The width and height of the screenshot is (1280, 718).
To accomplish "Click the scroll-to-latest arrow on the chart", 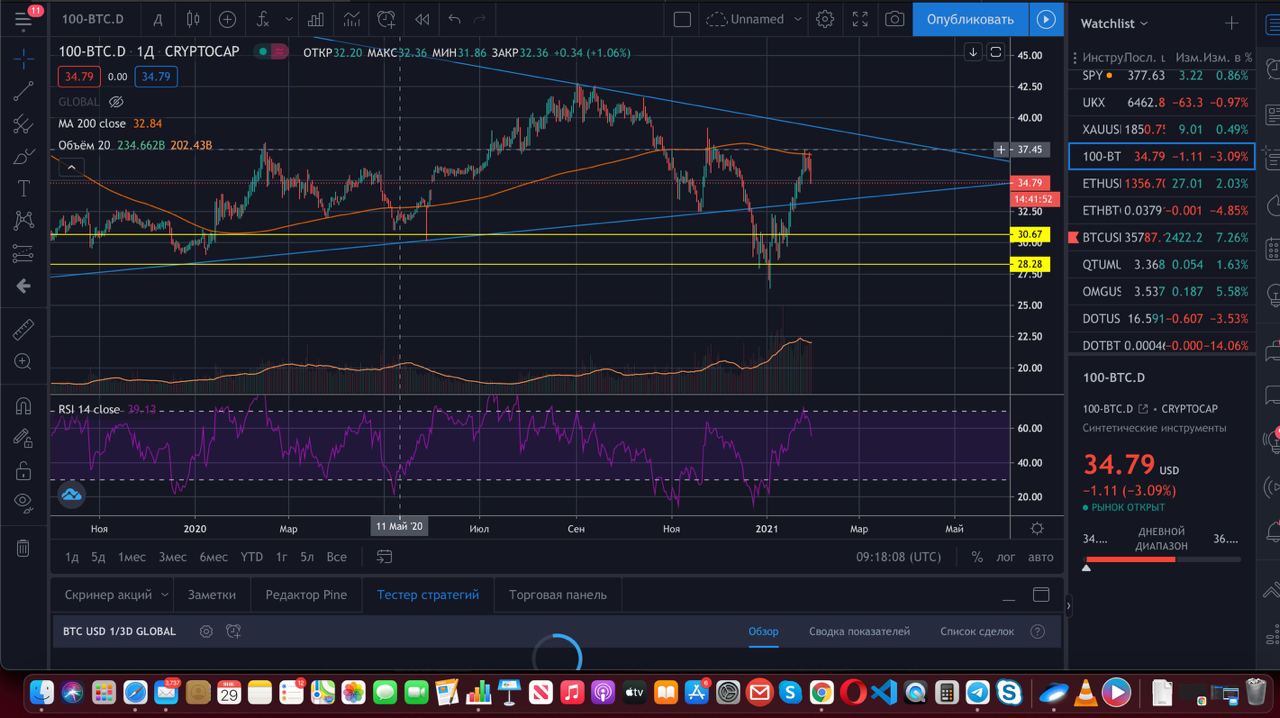I will 973,52.
